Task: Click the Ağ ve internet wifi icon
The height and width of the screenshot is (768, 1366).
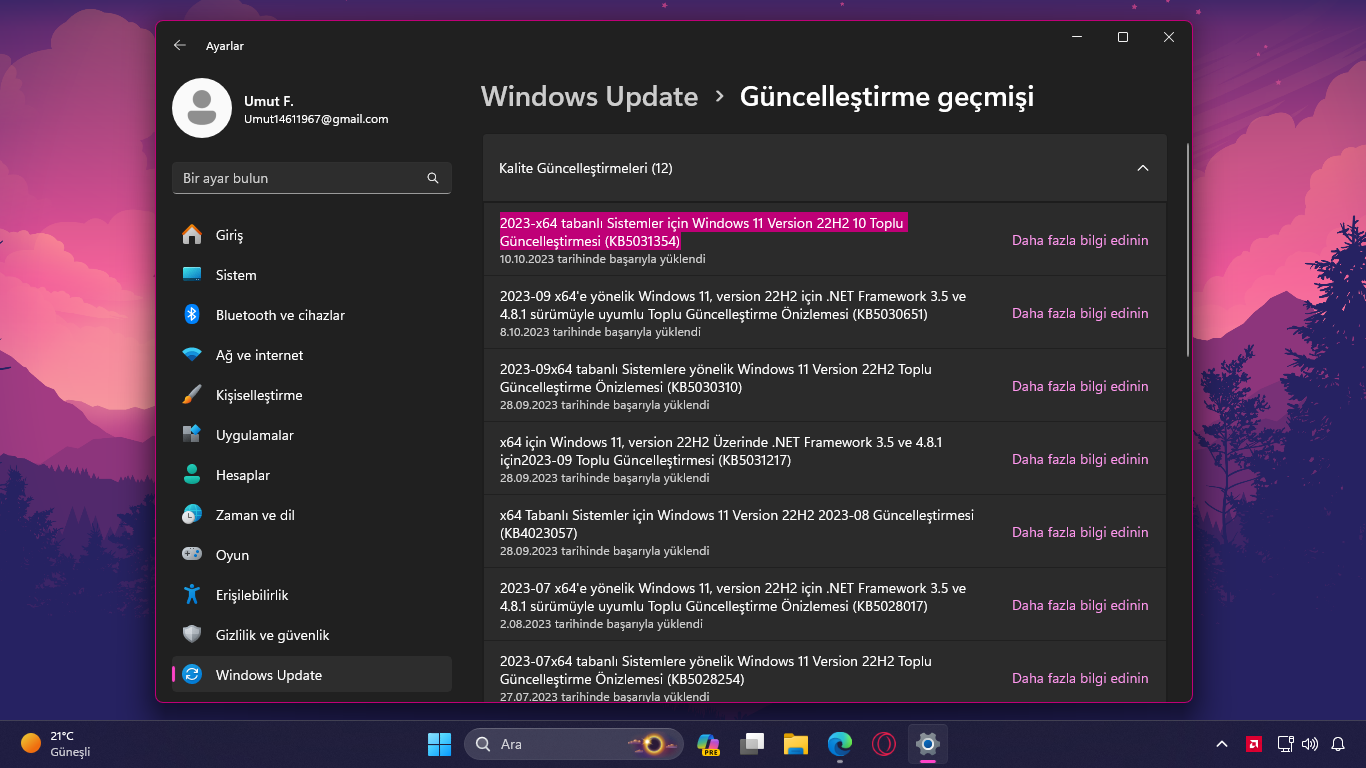Action: (x=192, y=355)
